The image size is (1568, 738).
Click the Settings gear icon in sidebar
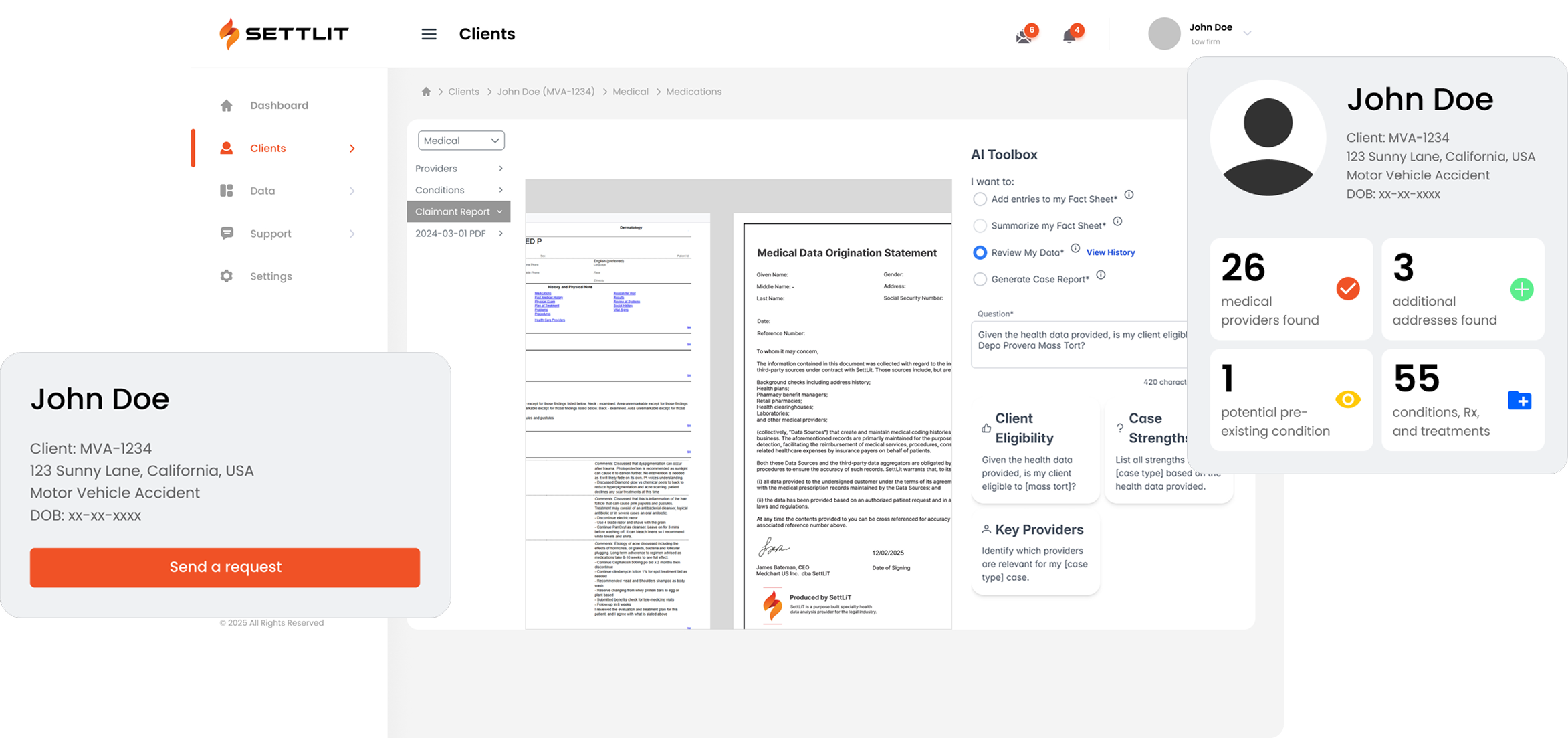click(227, 276)
